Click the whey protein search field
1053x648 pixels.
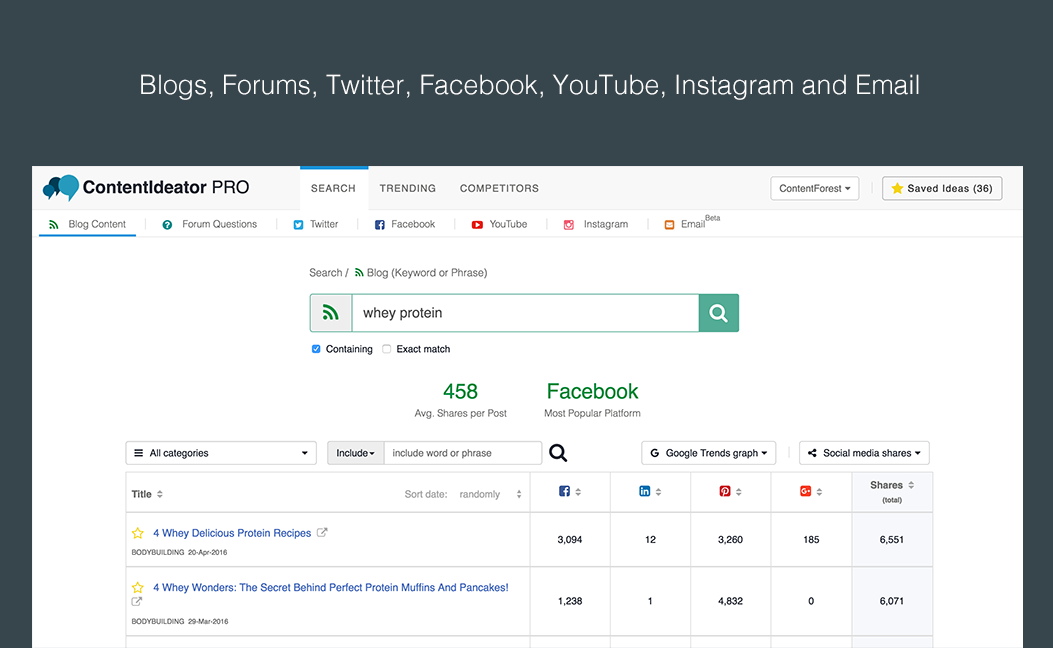525,313
